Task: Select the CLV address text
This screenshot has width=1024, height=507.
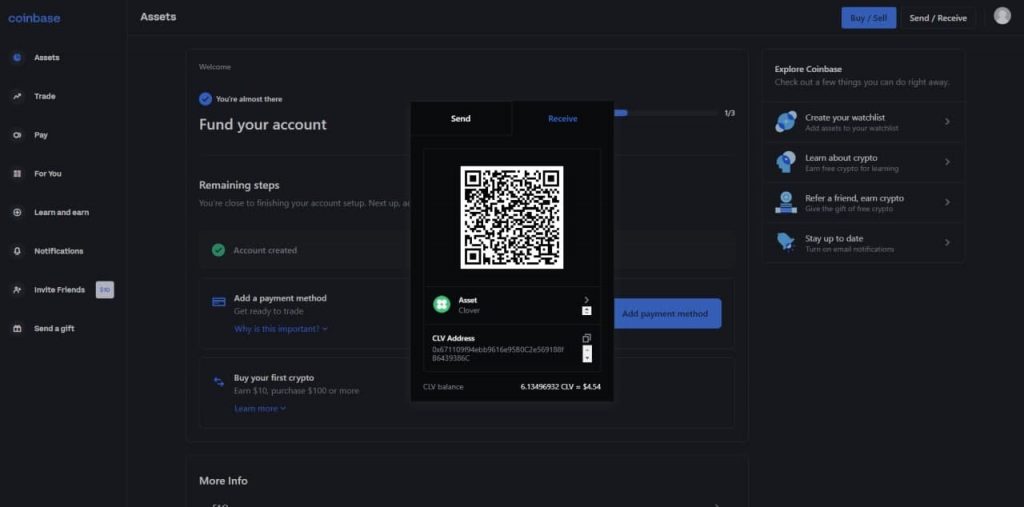Action: point(498,353)
